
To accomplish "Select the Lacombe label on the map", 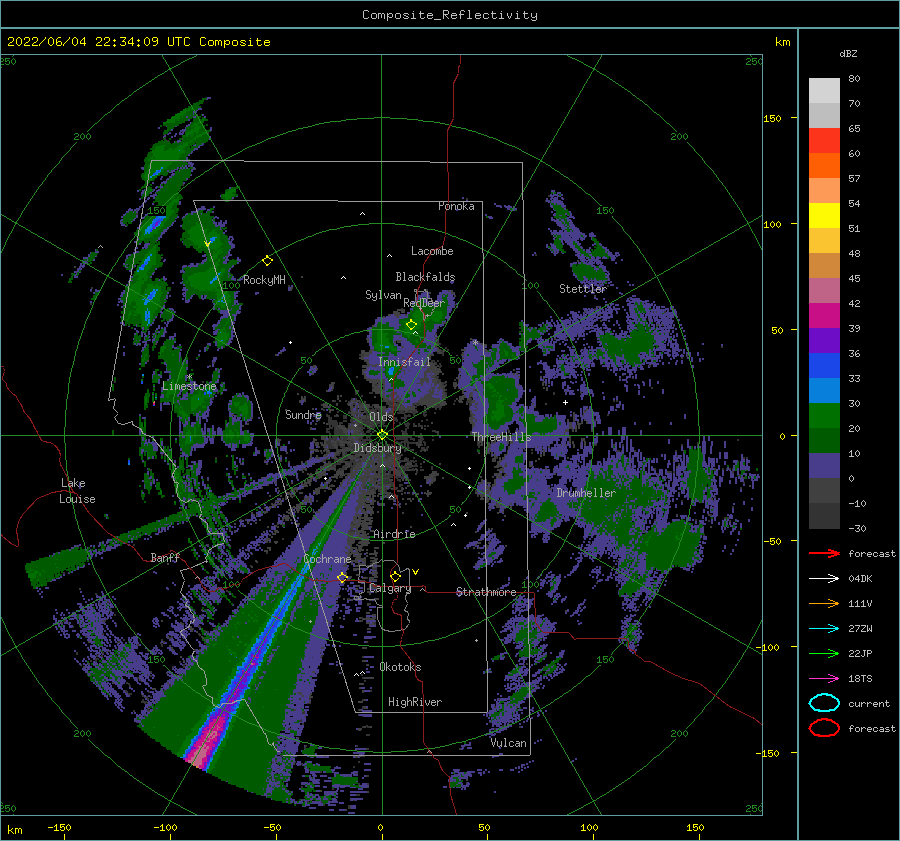I will pyautogui.click(x=432, y=251).
